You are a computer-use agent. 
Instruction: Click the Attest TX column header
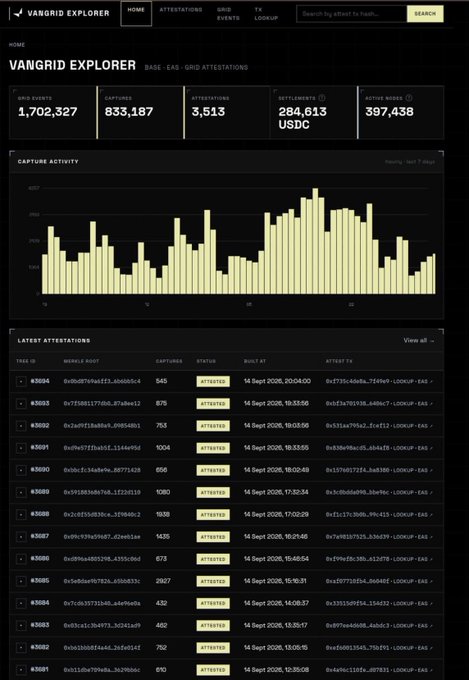pyautogui.click(x=338, y=361)
